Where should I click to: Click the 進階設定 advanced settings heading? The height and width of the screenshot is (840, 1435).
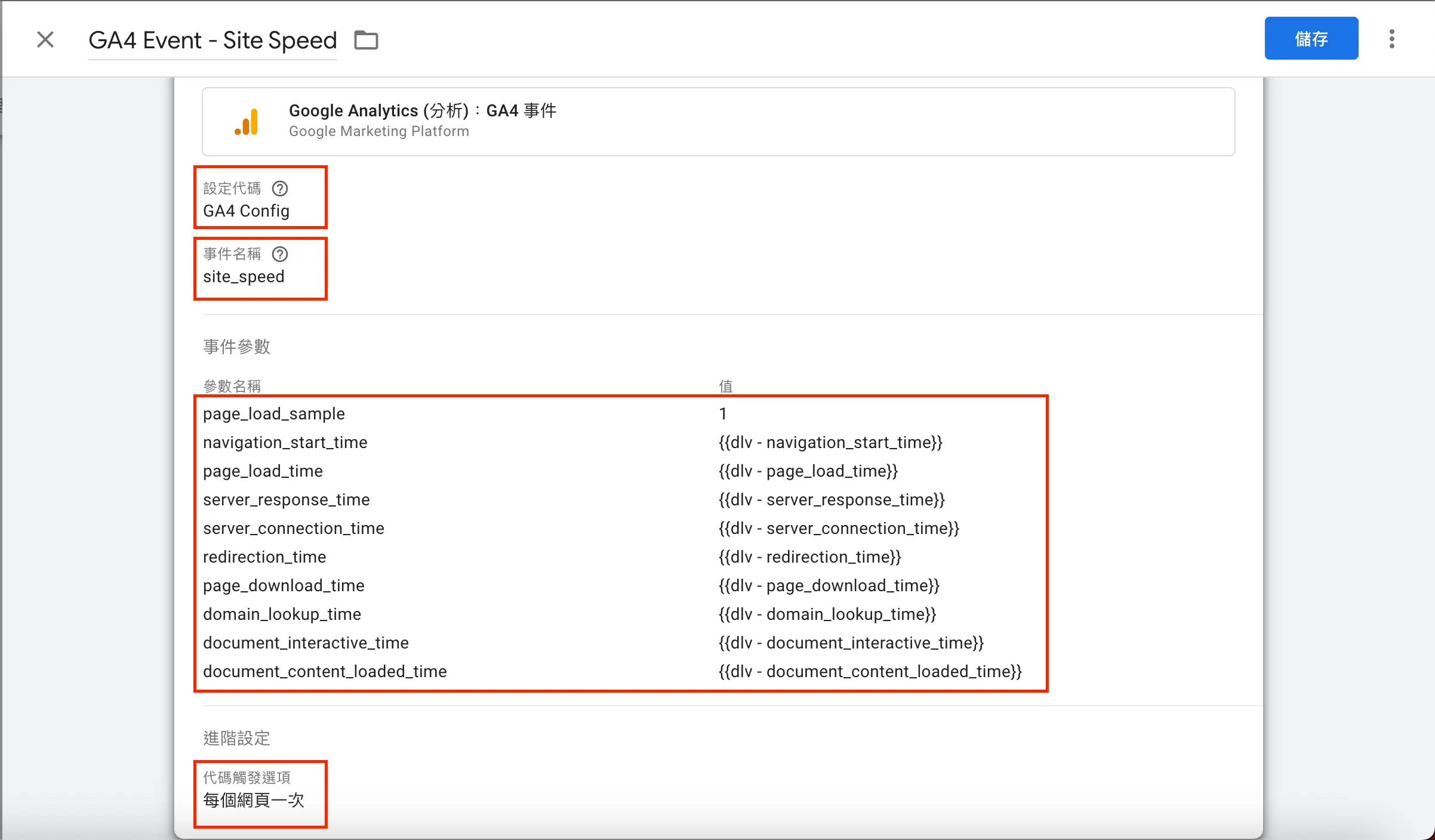236,739
